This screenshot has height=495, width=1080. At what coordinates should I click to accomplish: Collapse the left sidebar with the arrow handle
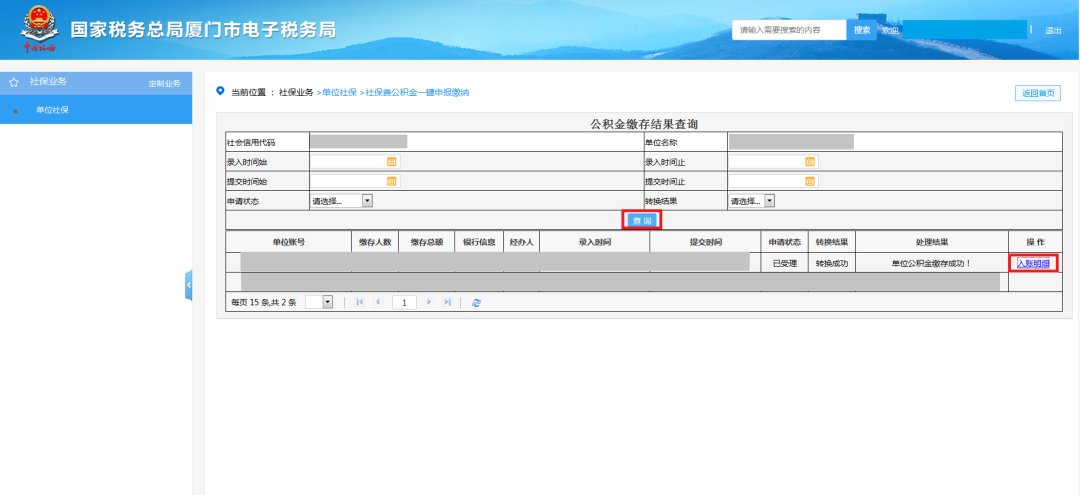click(x=187, y=285)
